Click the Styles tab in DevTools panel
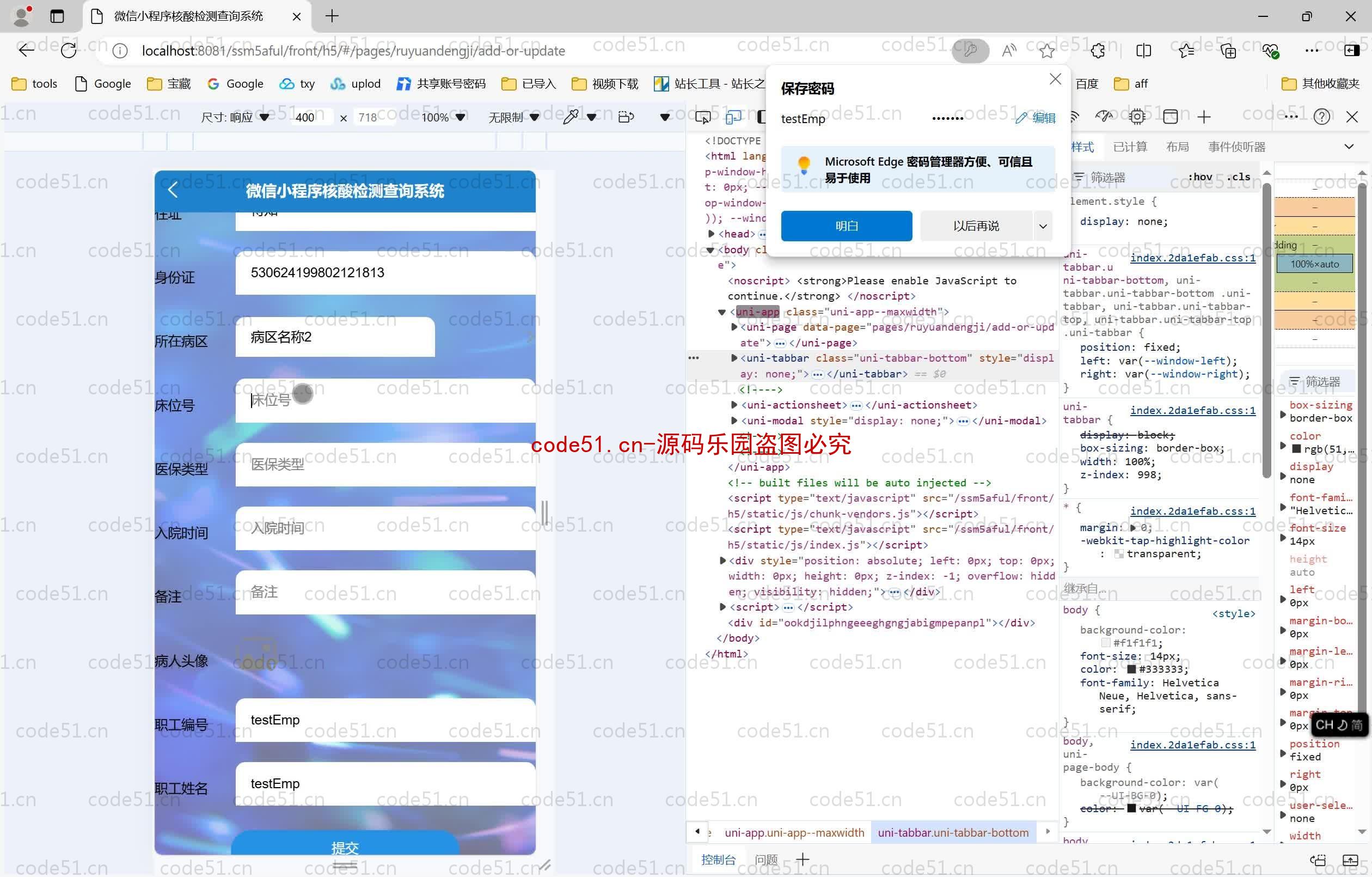The image size is (1372, 877). [x=1084, y=148]
